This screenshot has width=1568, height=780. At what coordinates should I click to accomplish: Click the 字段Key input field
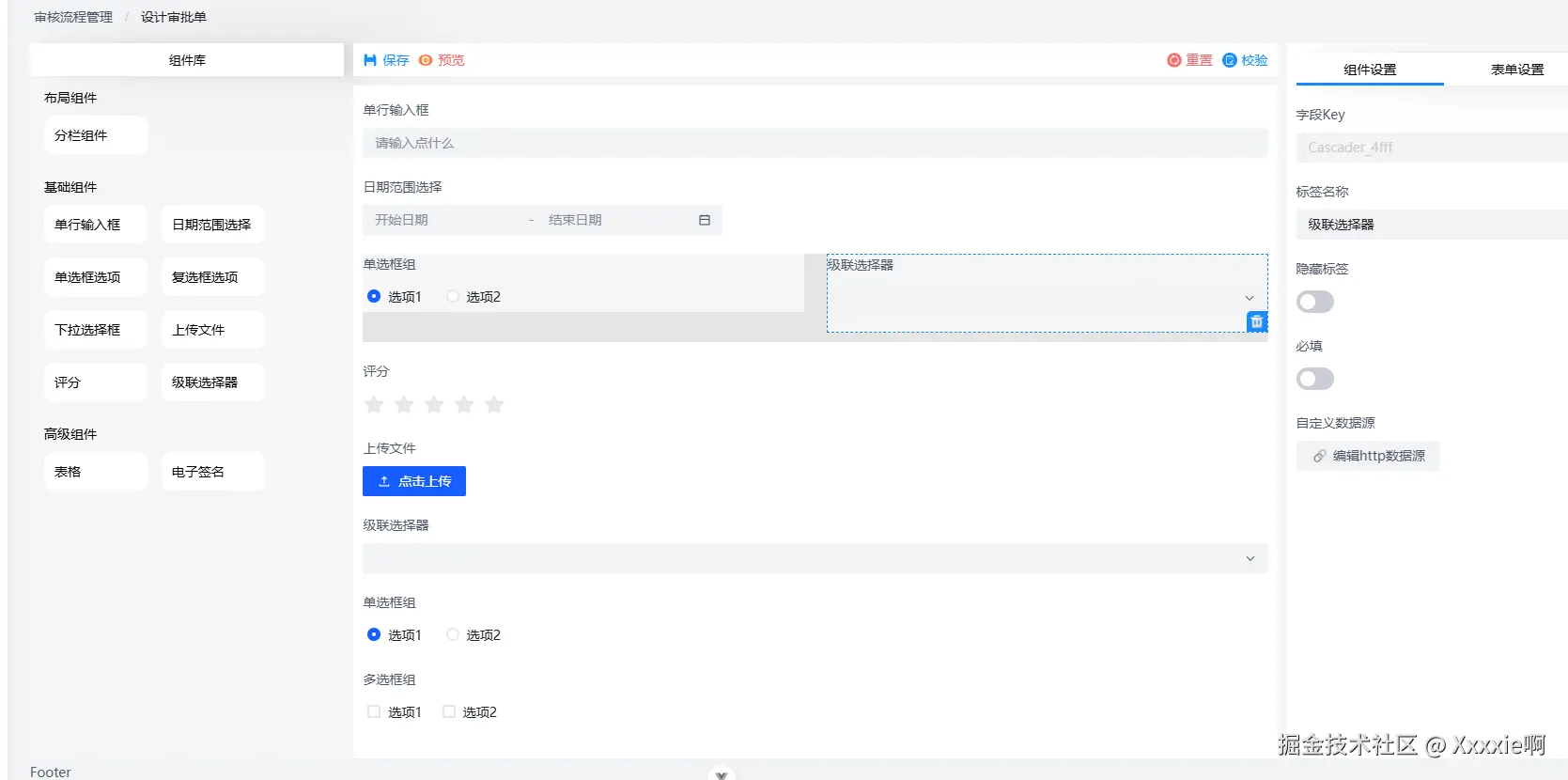[x=1432, y=148]
